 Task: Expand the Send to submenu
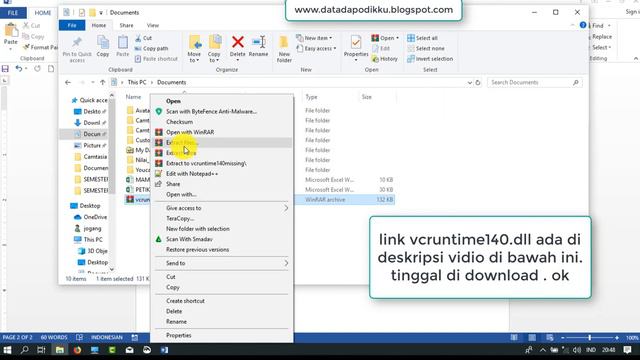point(286,263)
